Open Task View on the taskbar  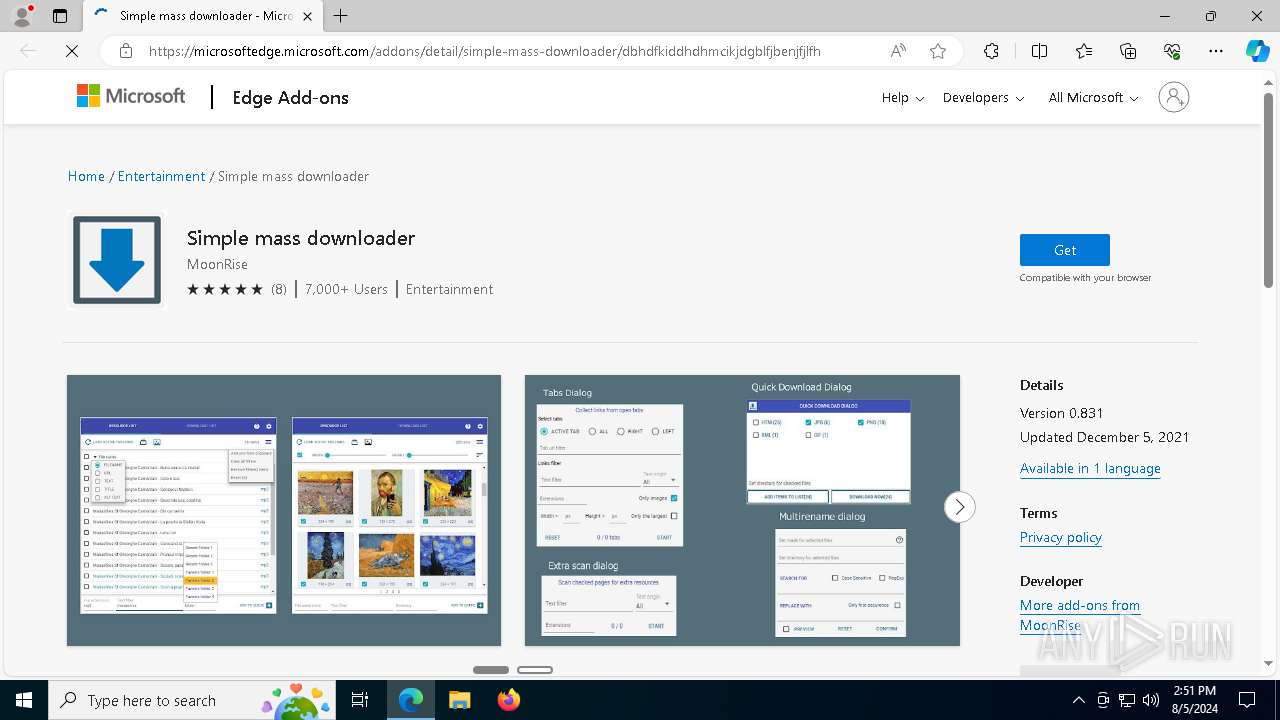(361, 700)
